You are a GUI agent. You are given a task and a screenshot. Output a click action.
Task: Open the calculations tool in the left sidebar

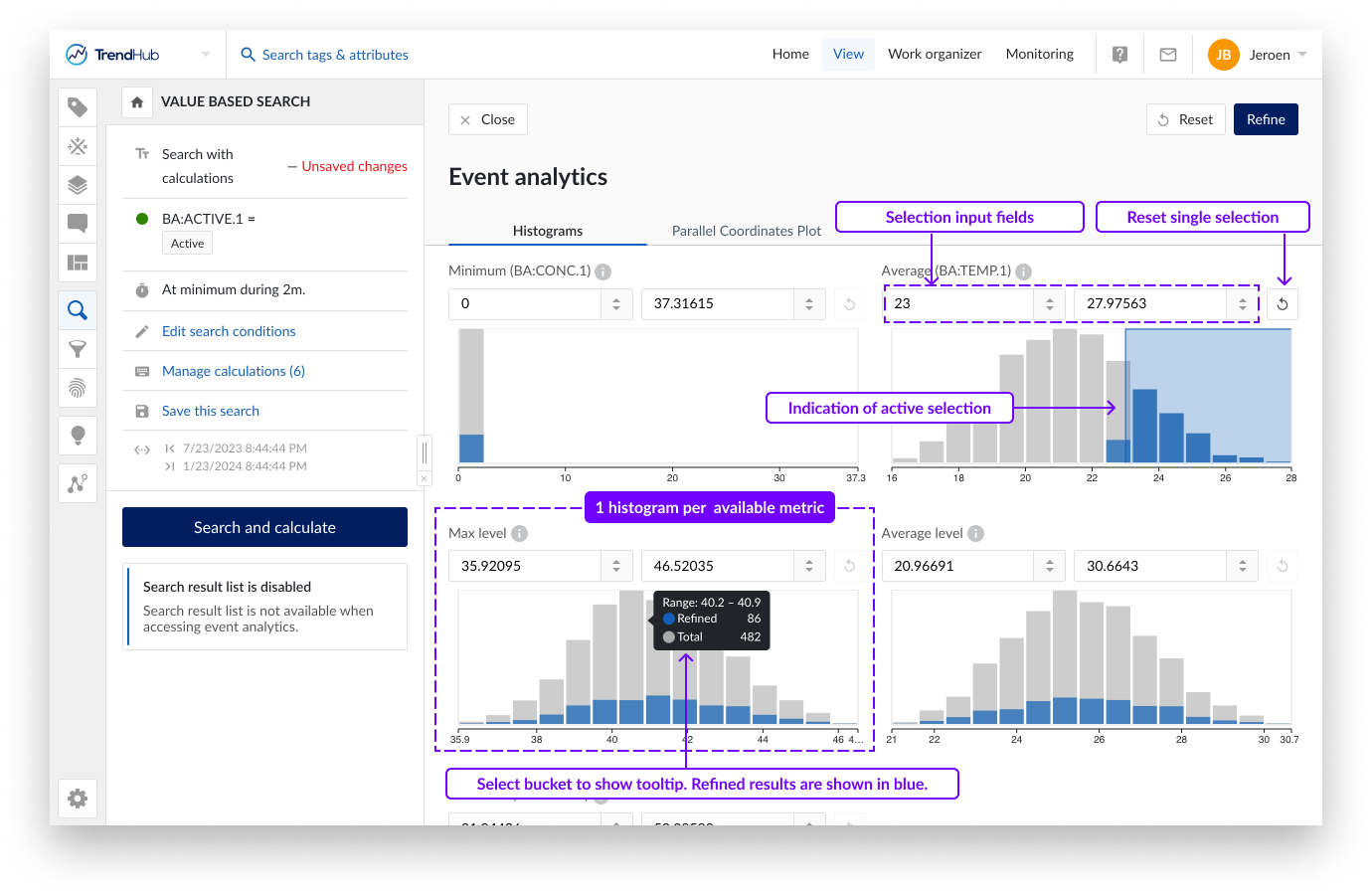click(78, 146)
